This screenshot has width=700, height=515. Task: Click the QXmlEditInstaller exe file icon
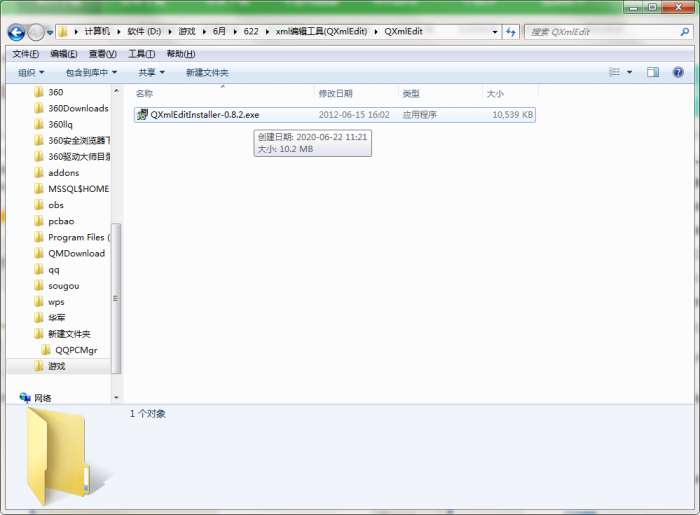[142, 115]
